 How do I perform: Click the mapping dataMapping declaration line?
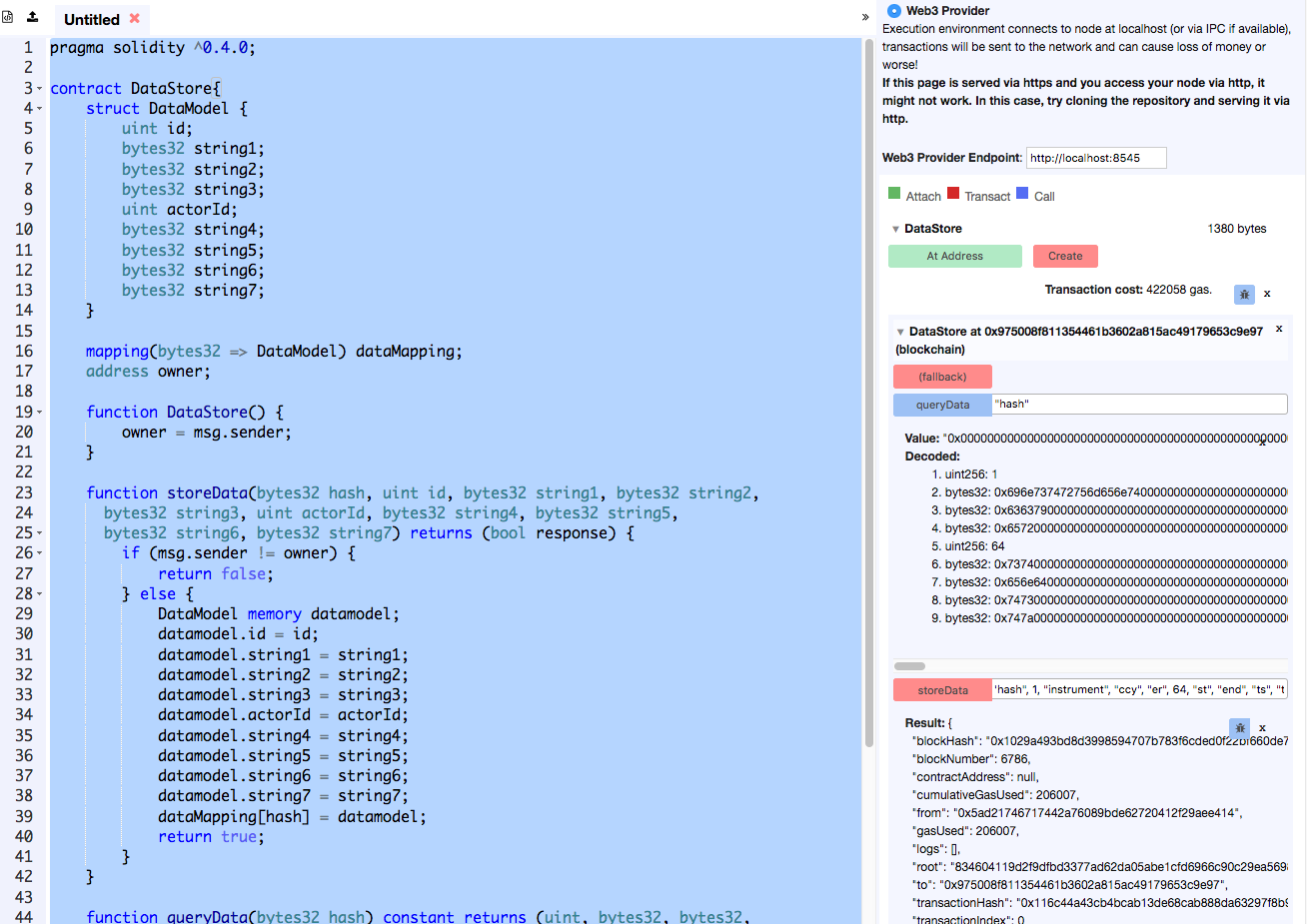(274, 352)
